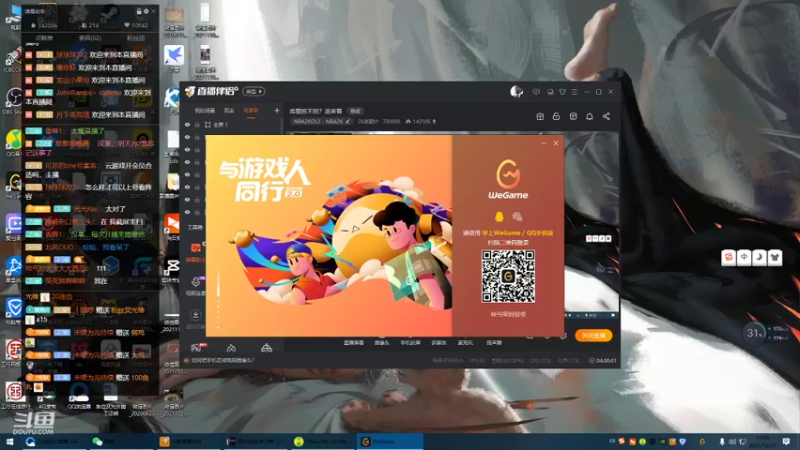800x450 pixels.
Task: Click the WeChat login icon in WeGame
Action: [517, 216]
